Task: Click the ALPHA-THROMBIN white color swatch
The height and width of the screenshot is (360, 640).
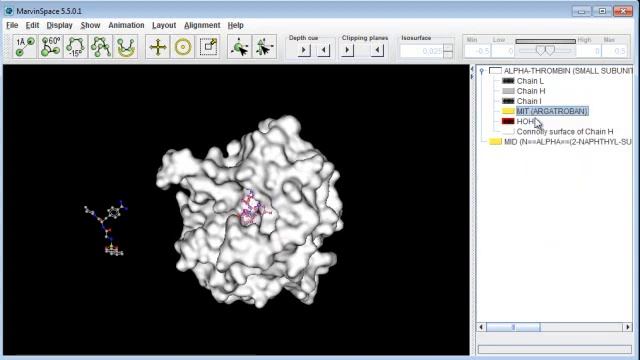Action: point(496,71)
